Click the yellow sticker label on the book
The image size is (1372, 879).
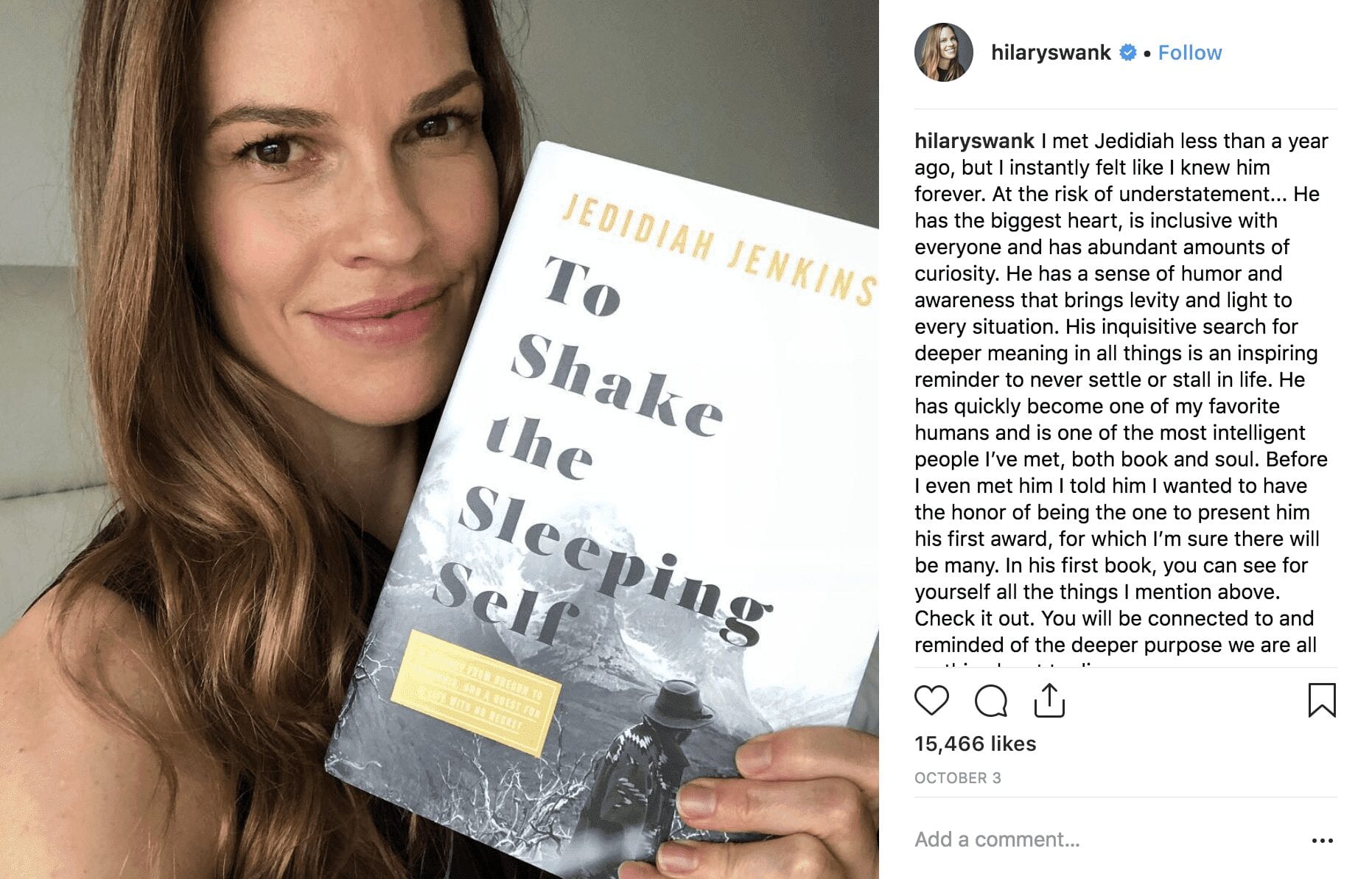point(475,693)
